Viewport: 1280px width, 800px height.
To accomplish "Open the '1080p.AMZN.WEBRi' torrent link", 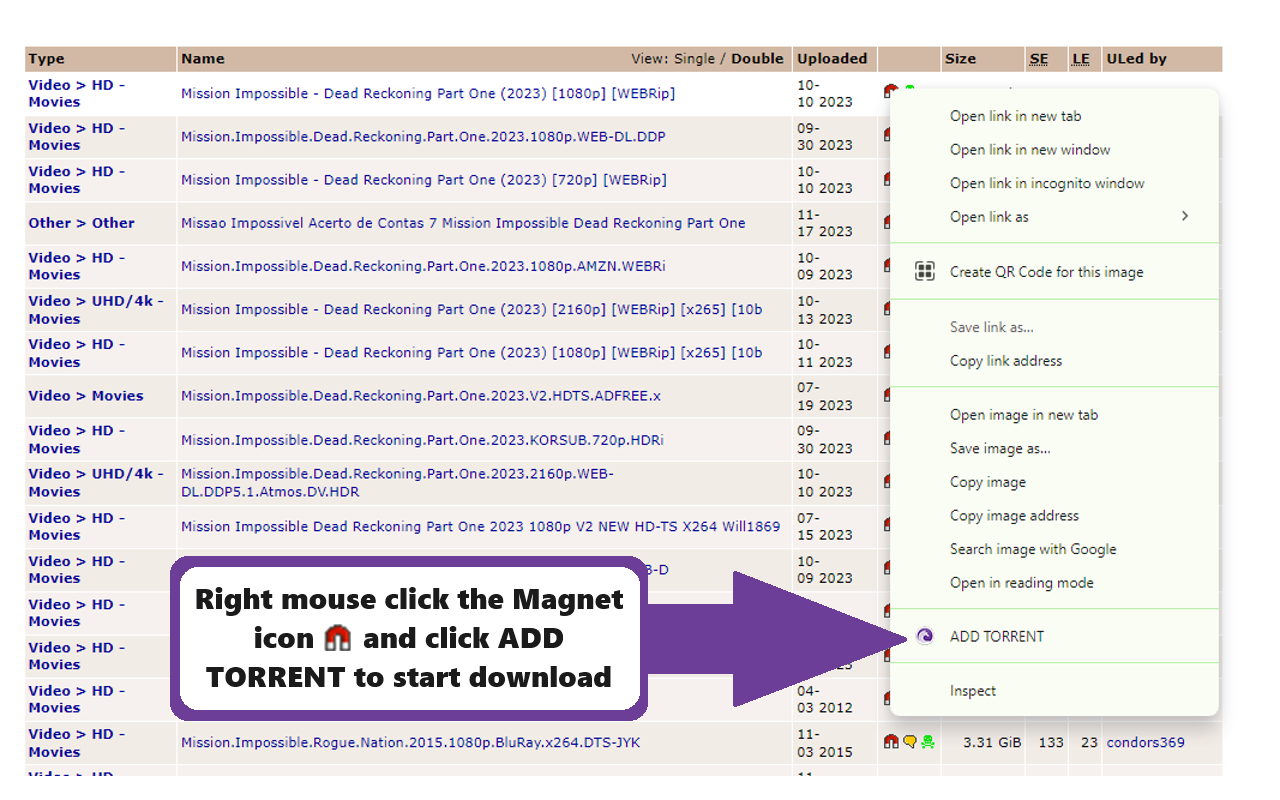I will (x=423, y=266).
